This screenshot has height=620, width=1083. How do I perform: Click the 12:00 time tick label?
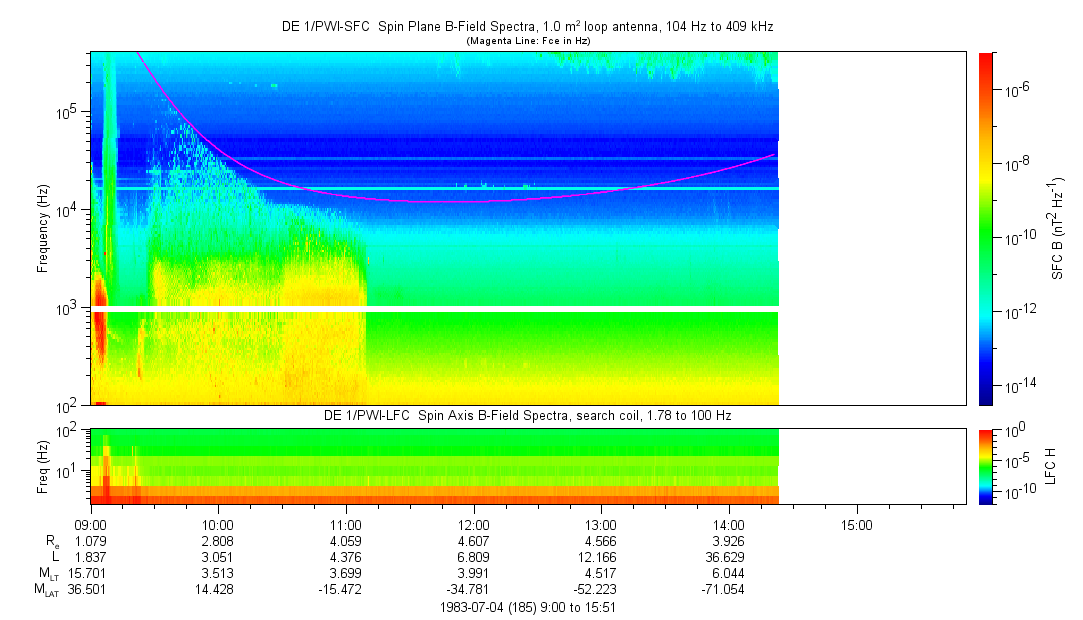pyautogui.click(x=473, y=524)
